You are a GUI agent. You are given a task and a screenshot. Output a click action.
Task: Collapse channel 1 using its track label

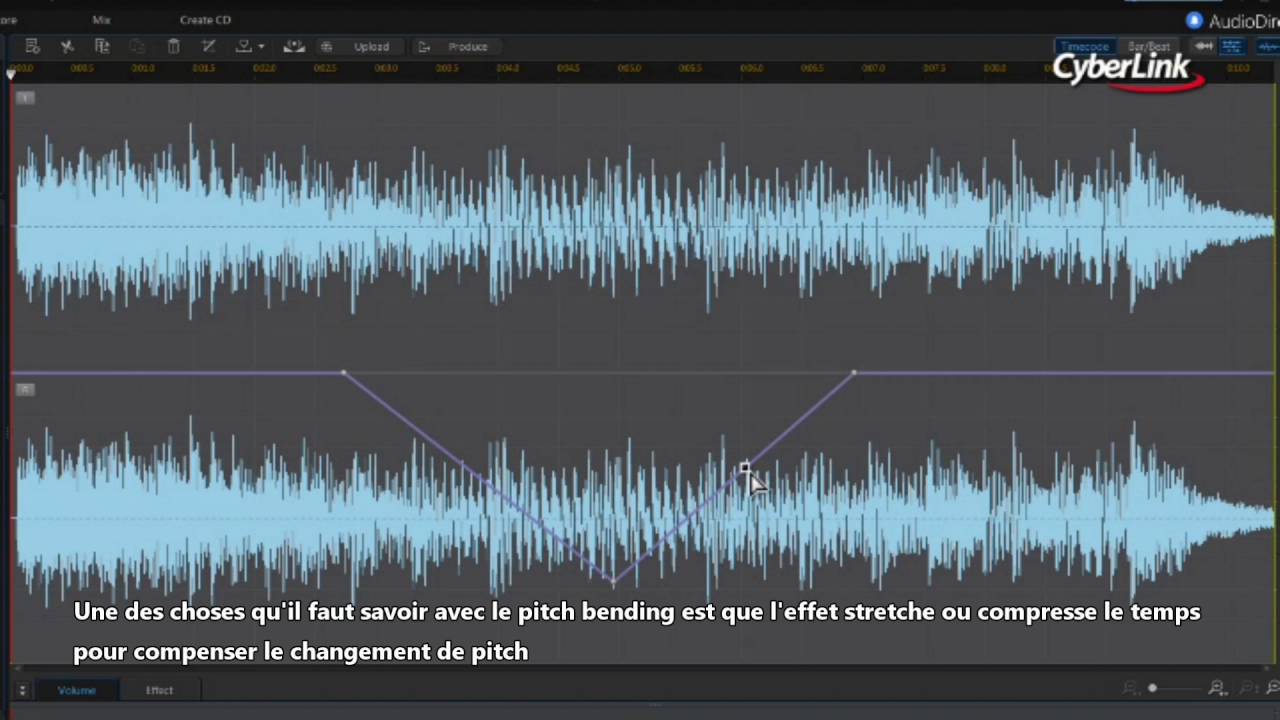25,97
